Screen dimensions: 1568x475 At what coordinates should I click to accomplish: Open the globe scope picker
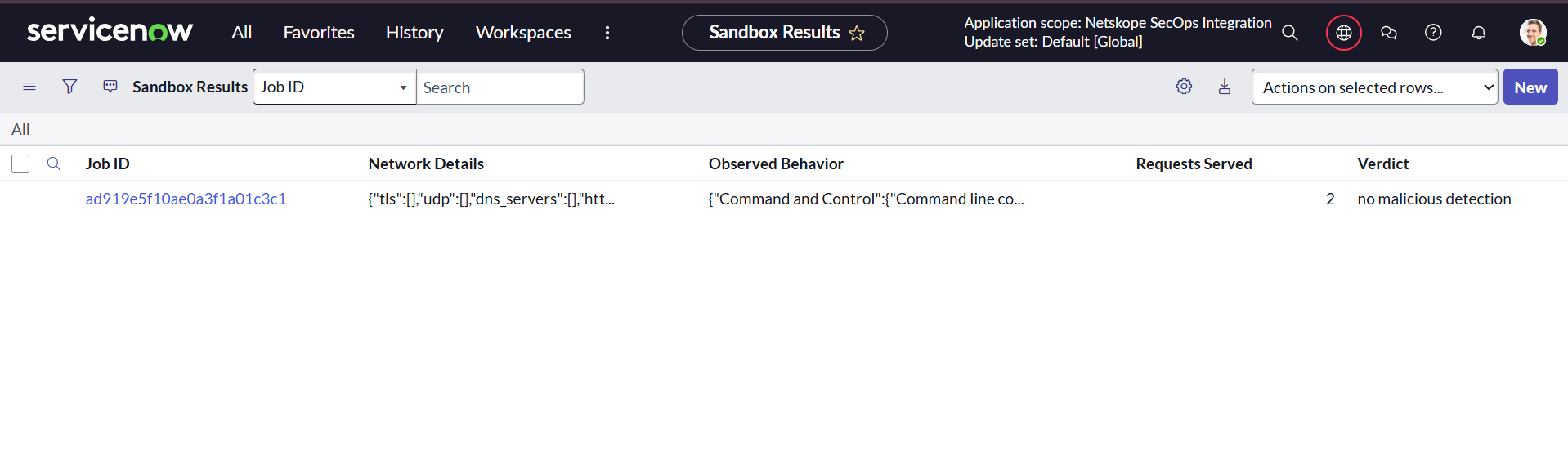(1343, 33)
